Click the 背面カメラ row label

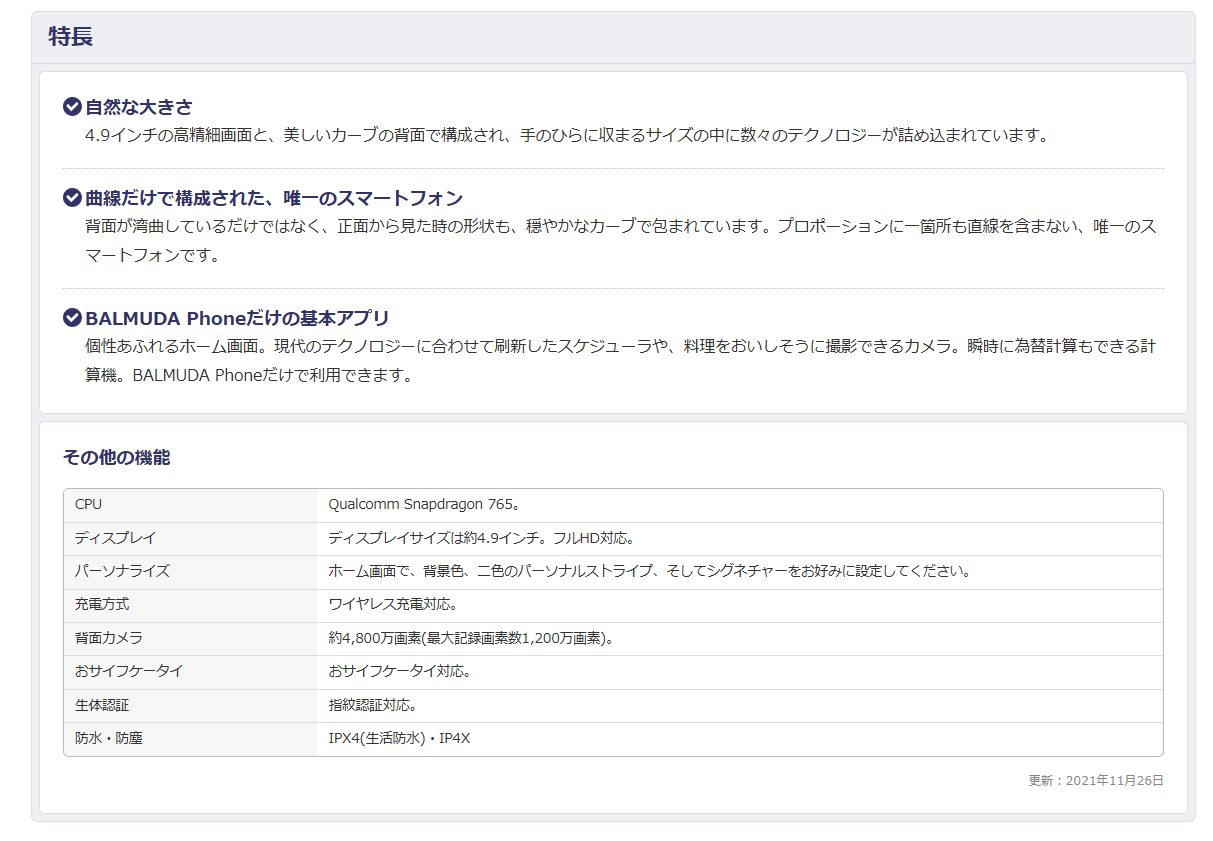click(109, 638)
